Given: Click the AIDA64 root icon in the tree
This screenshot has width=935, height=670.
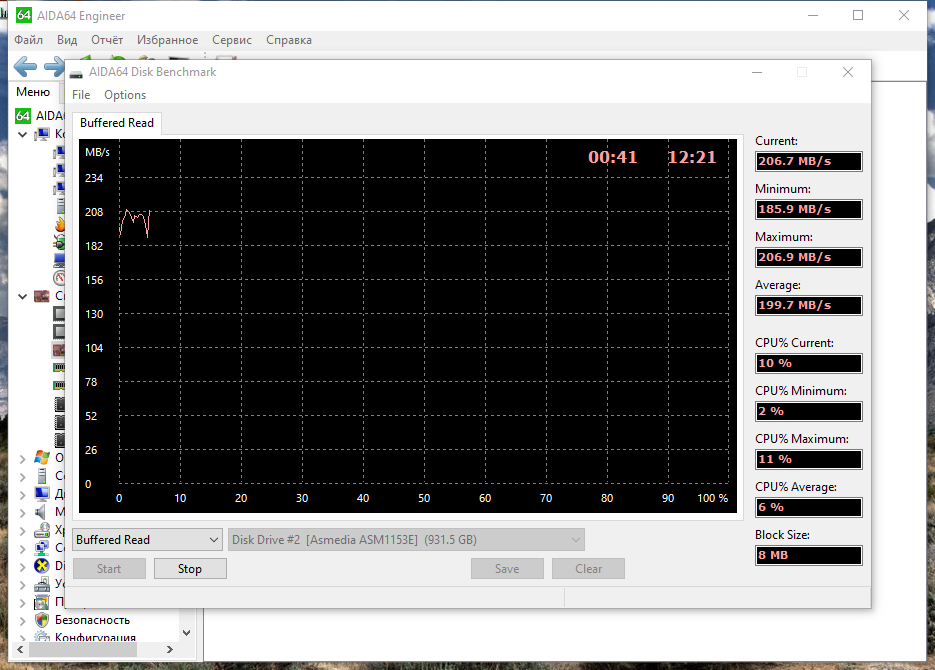Looking at the screenshot, I should click(x=23, y=115).
